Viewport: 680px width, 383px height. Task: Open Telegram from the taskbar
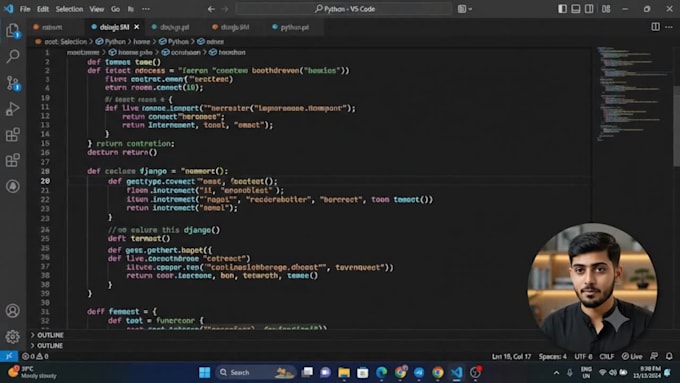419,372
